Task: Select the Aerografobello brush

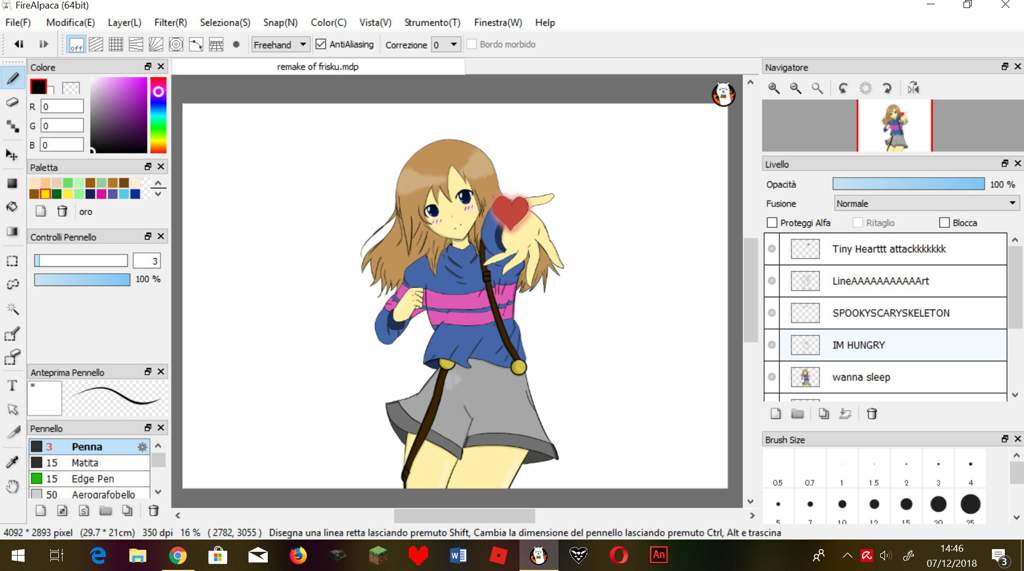Action: [x=89, y=495]
